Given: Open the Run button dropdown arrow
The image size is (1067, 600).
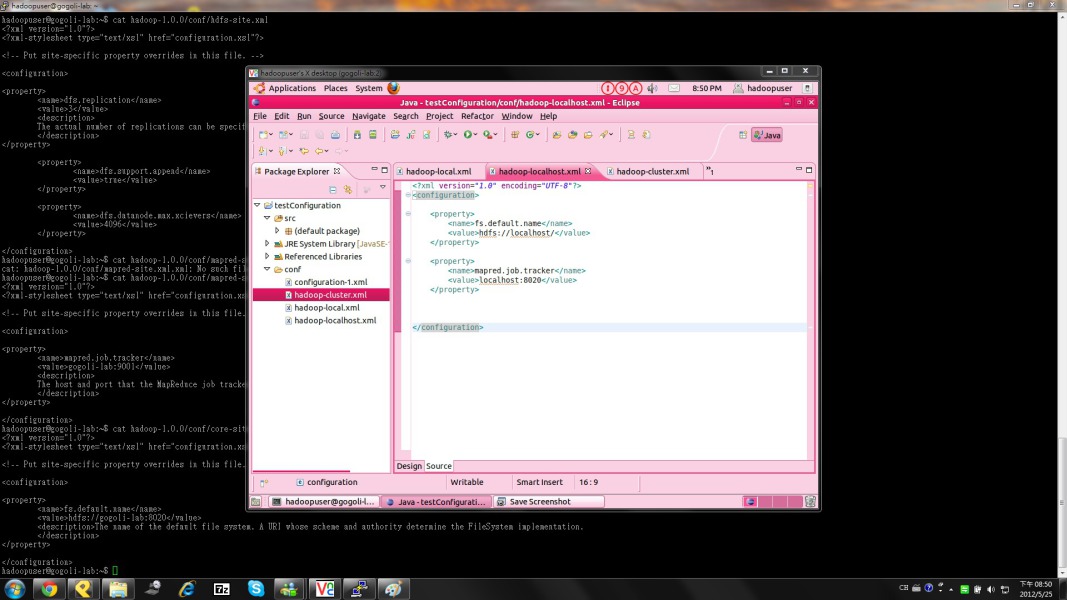Looking at the screenshot, I should [x=475, y=135].
